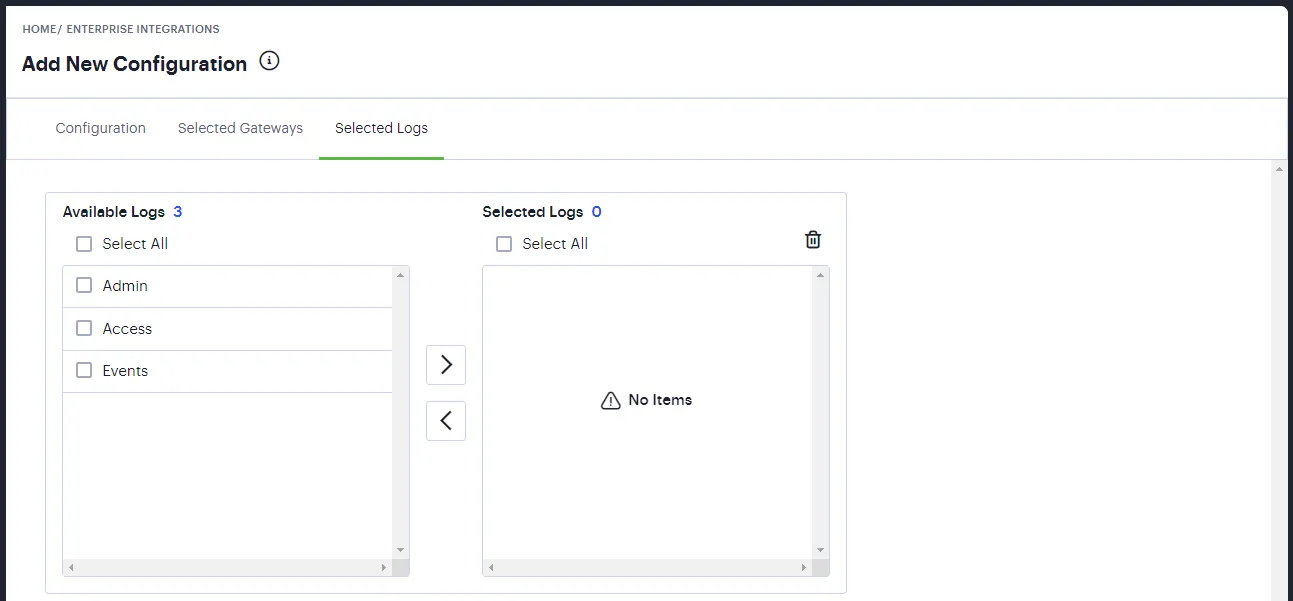Click the page scrollbar up arrow
Viewport: 1293px width, 601px height.
[1279, 169]
